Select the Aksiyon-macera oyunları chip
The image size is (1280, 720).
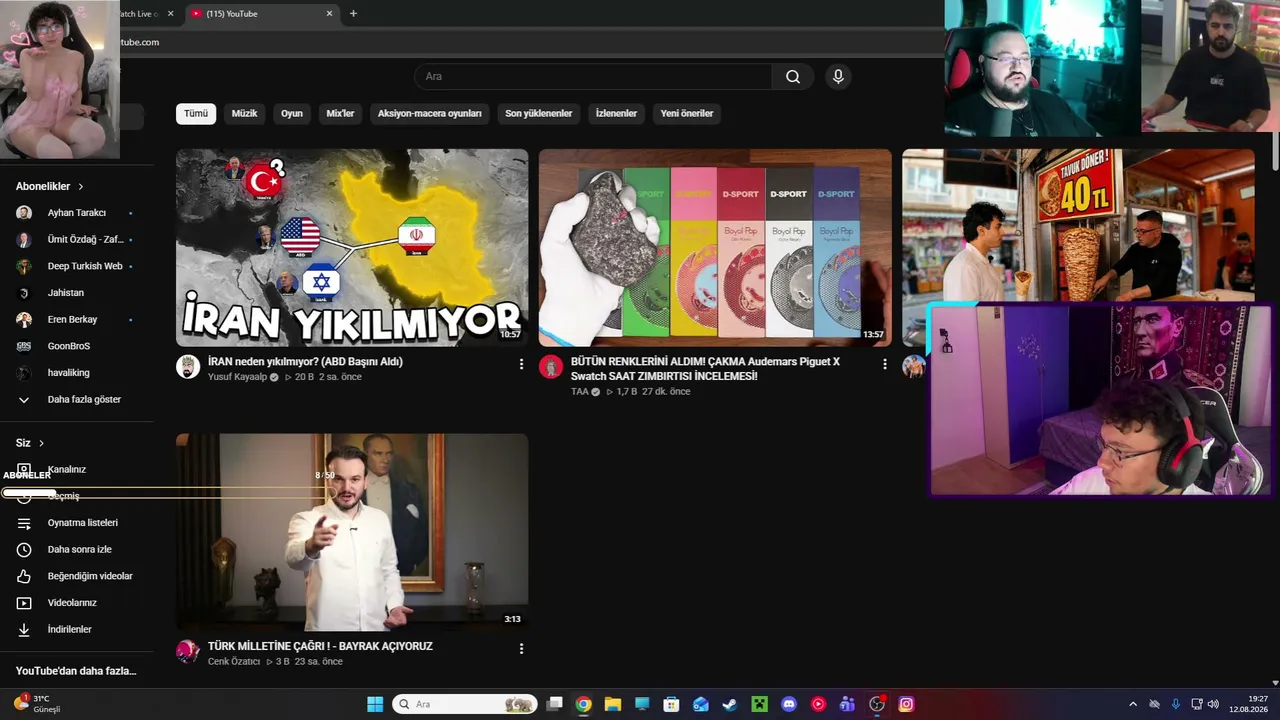[430, 114]
